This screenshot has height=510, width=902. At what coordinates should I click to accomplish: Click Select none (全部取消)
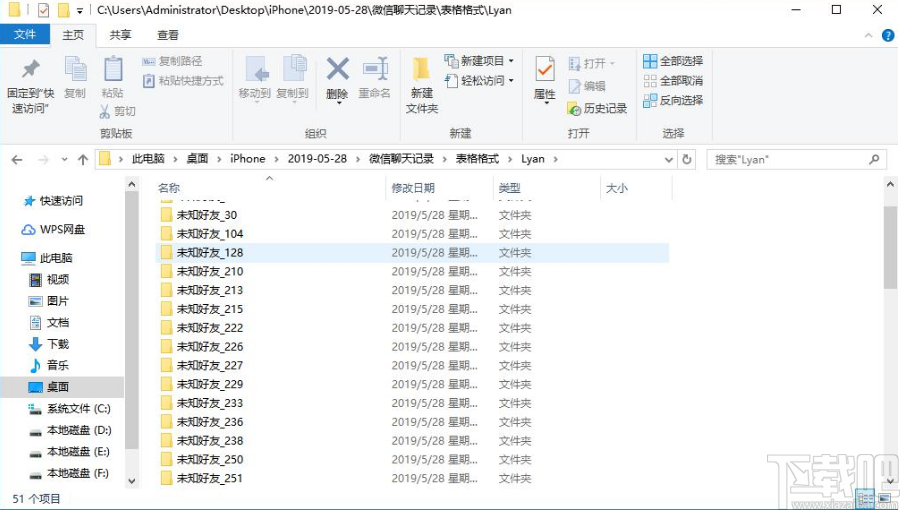coord(673,80)
